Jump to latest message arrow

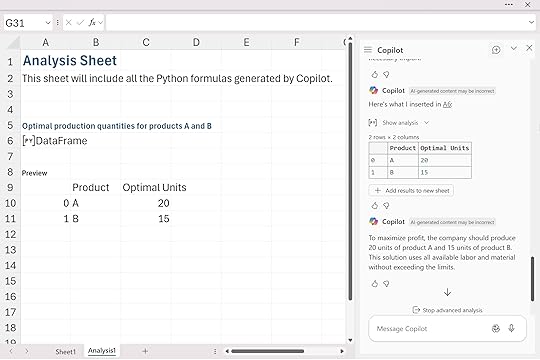pos(447,292)
